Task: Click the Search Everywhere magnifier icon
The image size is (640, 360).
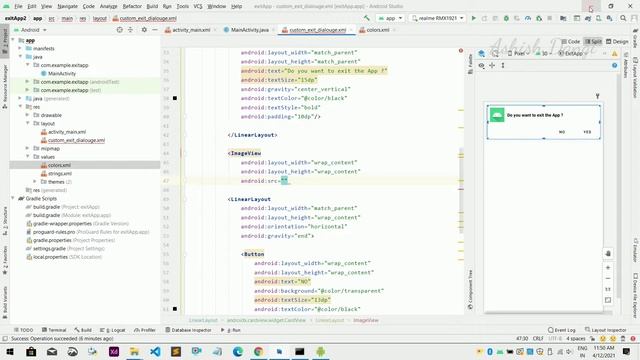Action: (x=623, y=18)
